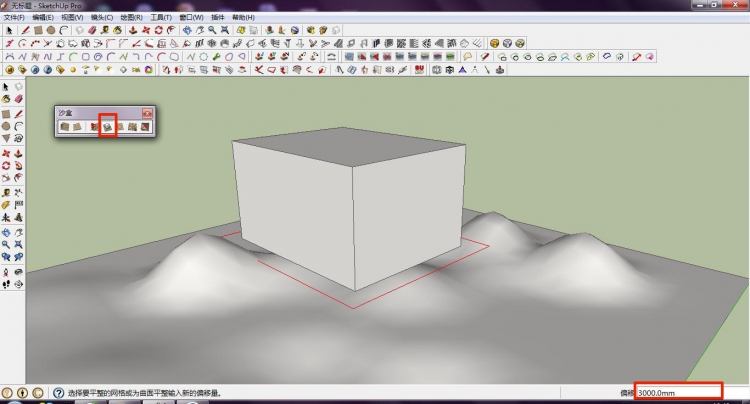Pick the Scale tool in the left toolbar

(6, 178)
